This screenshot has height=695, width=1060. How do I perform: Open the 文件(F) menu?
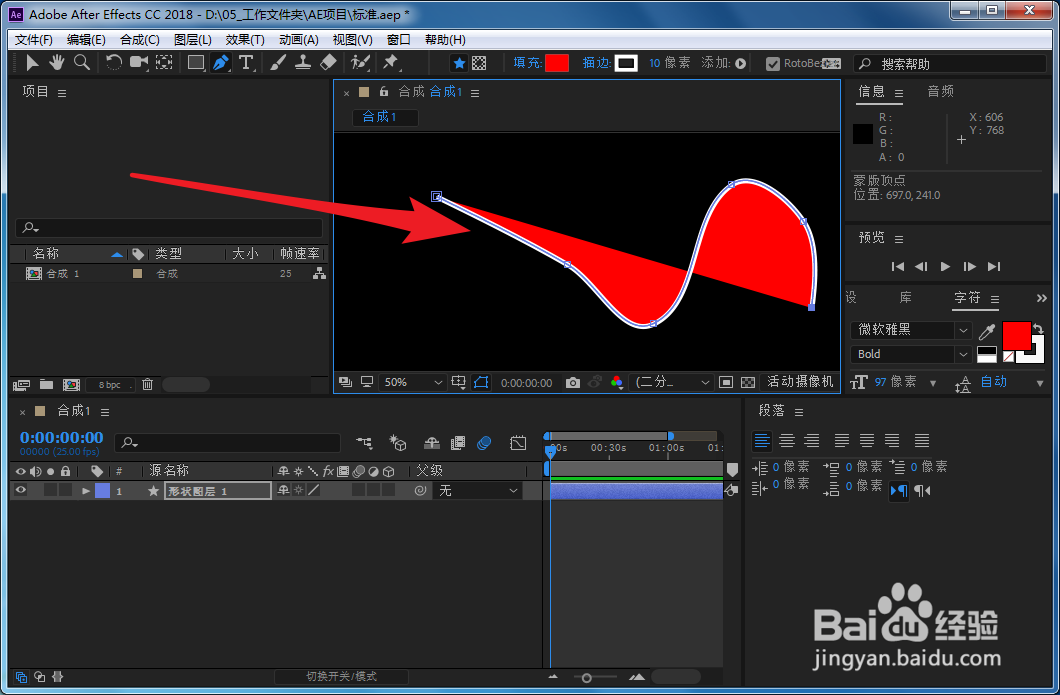(x=33, y=40)
